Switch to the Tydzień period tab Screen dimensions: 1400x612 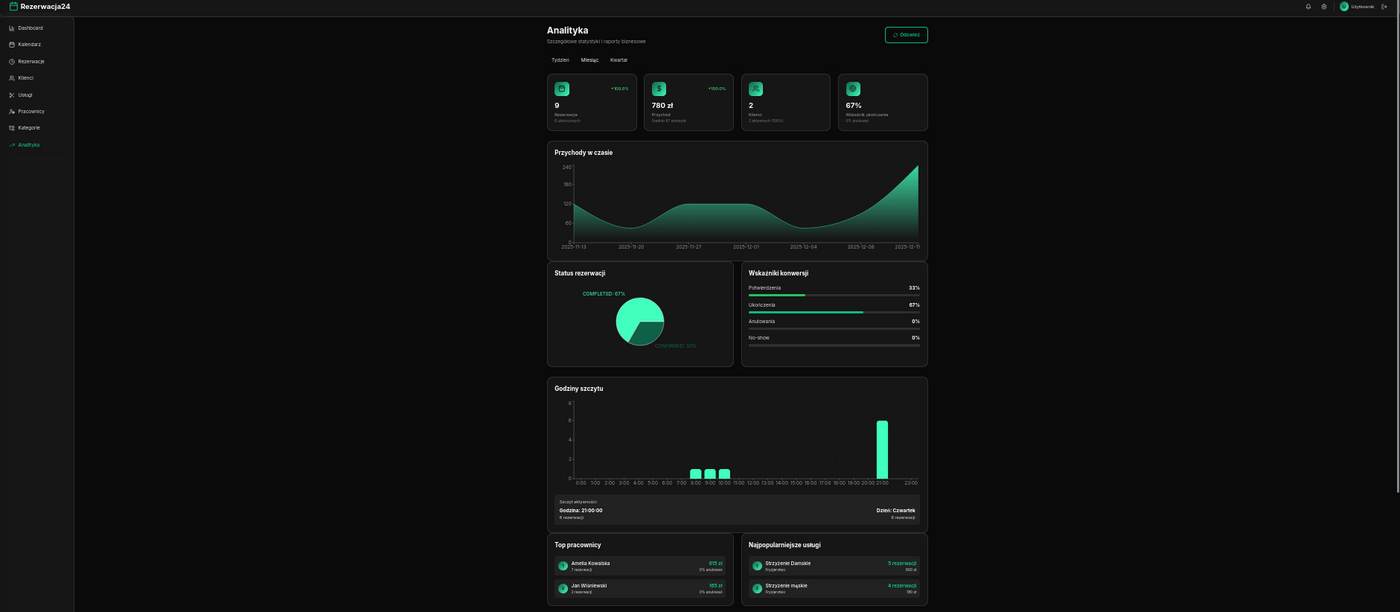point(560,60)
